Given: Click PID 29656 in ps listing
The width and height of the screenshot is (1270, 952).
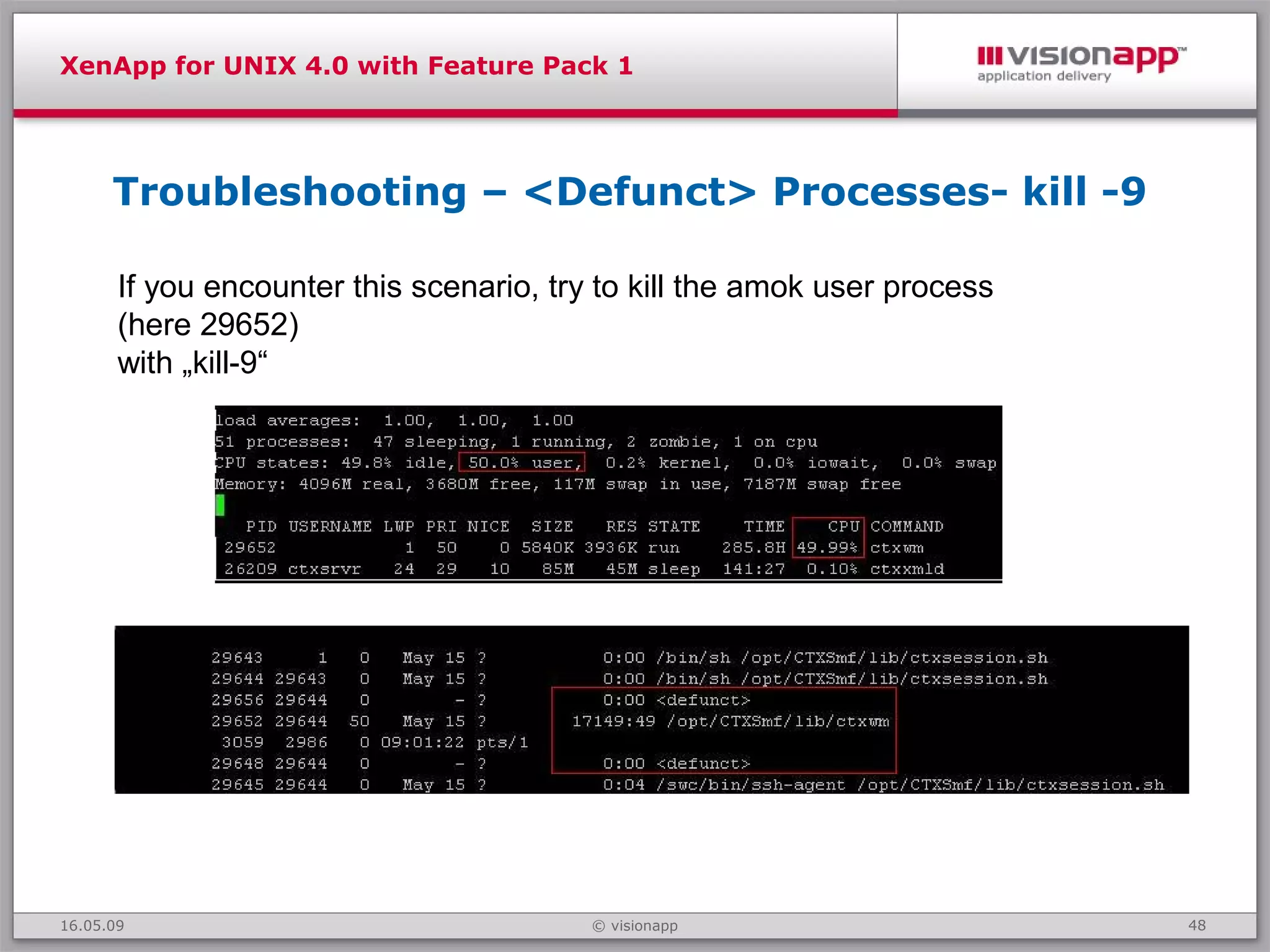Looking at the screenshot, I should point(237,700).
